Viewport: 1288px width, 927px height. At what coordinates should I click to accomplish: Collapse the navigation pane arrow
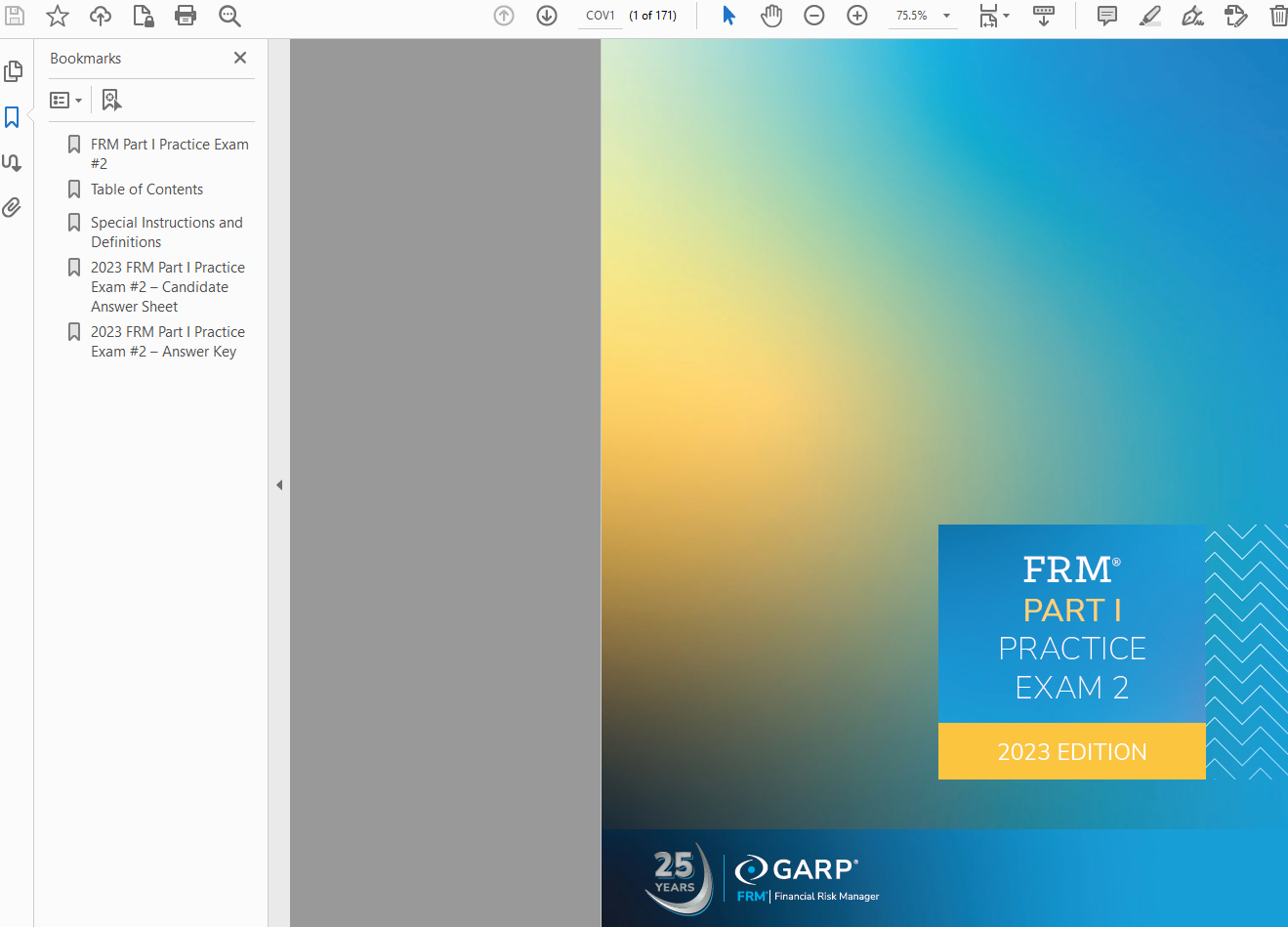[279, 485]
